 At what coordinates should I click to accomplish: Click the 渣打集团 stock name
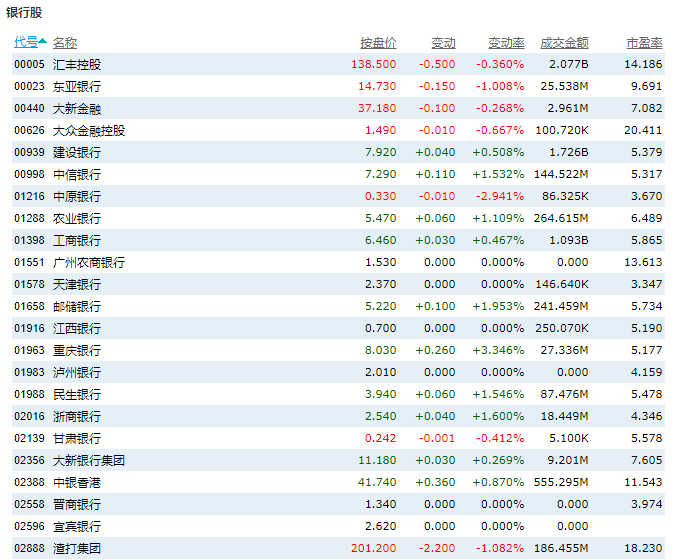[77, 548]
